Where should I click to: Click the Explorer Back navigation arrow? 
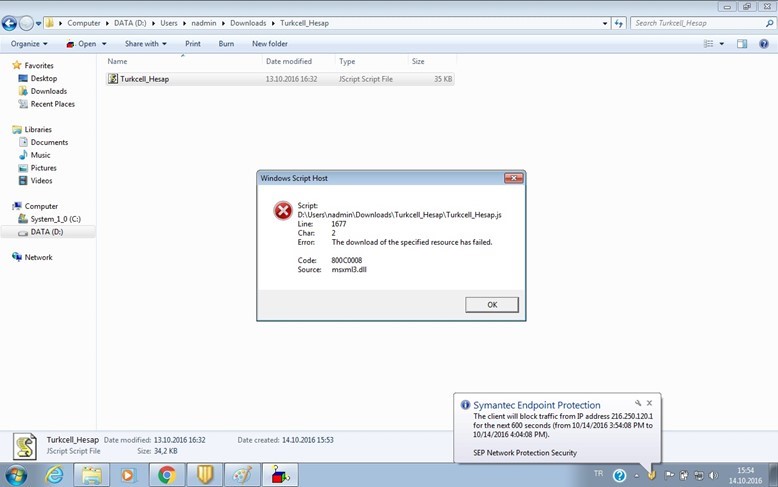pyautogui.click(x=9, y=23)
